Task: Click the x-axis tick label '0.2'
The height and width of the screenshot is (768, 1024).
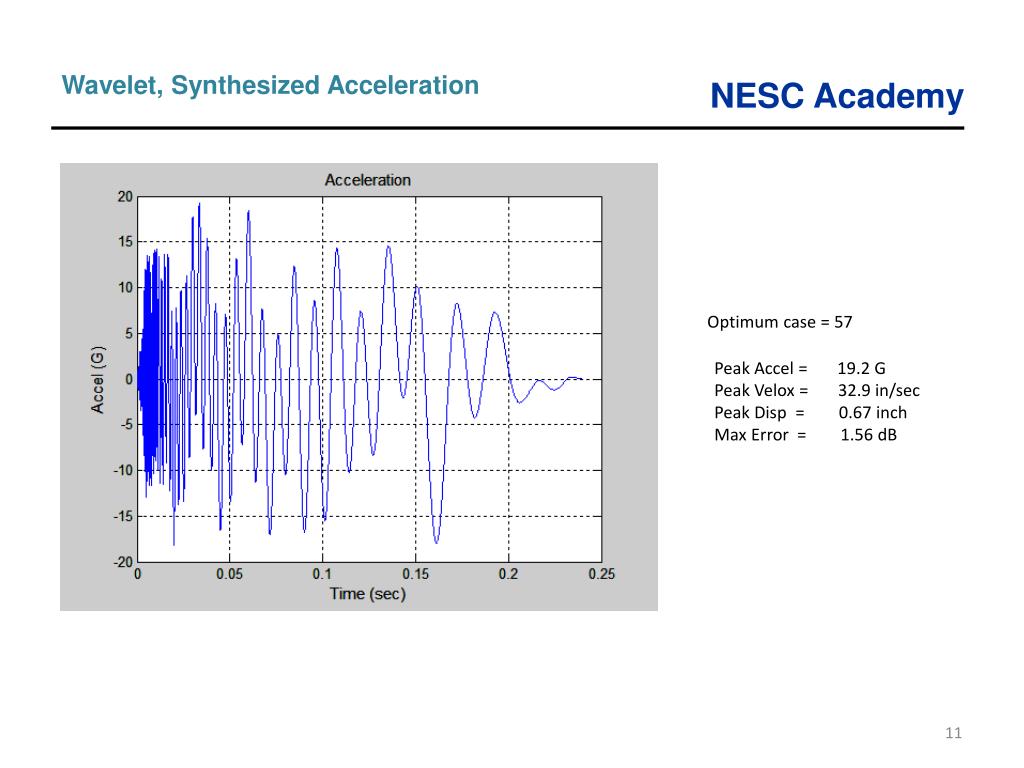Action: [508, 574]
